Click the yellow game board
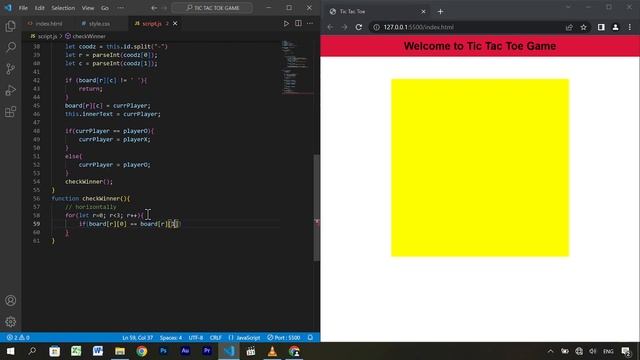Image resolution: width=640 pixels, height=360 pixels. tap(480, 168)
